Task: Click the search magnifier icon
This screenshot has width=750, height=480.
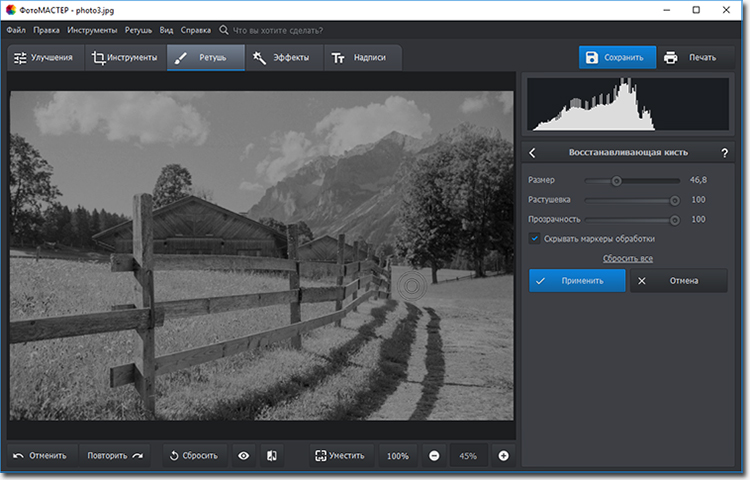Action: (x=223, y=30)
